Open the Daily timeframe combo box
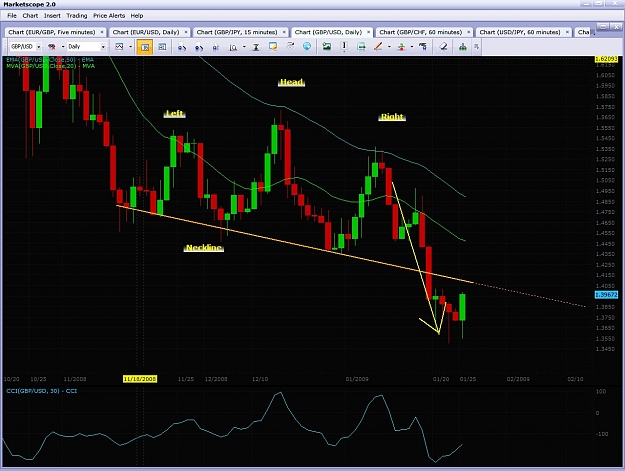 [86, 47]
